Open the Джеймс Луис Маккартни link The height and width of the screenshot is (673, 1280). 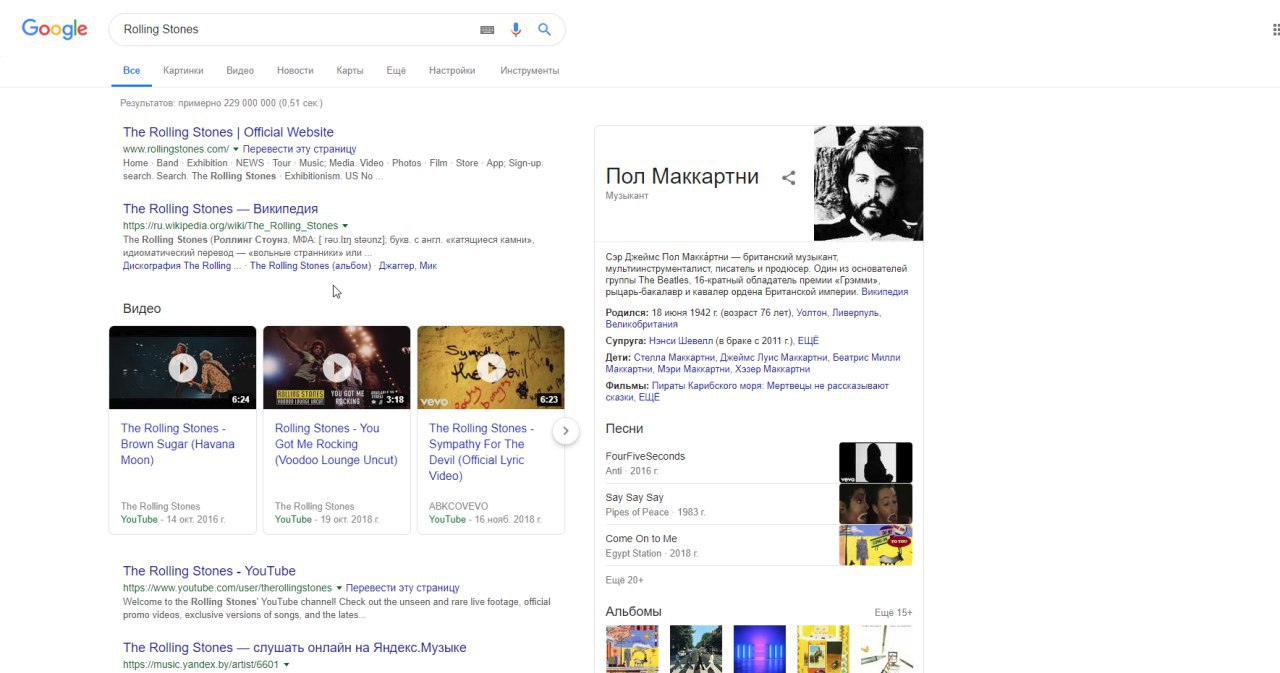point(774,357)
